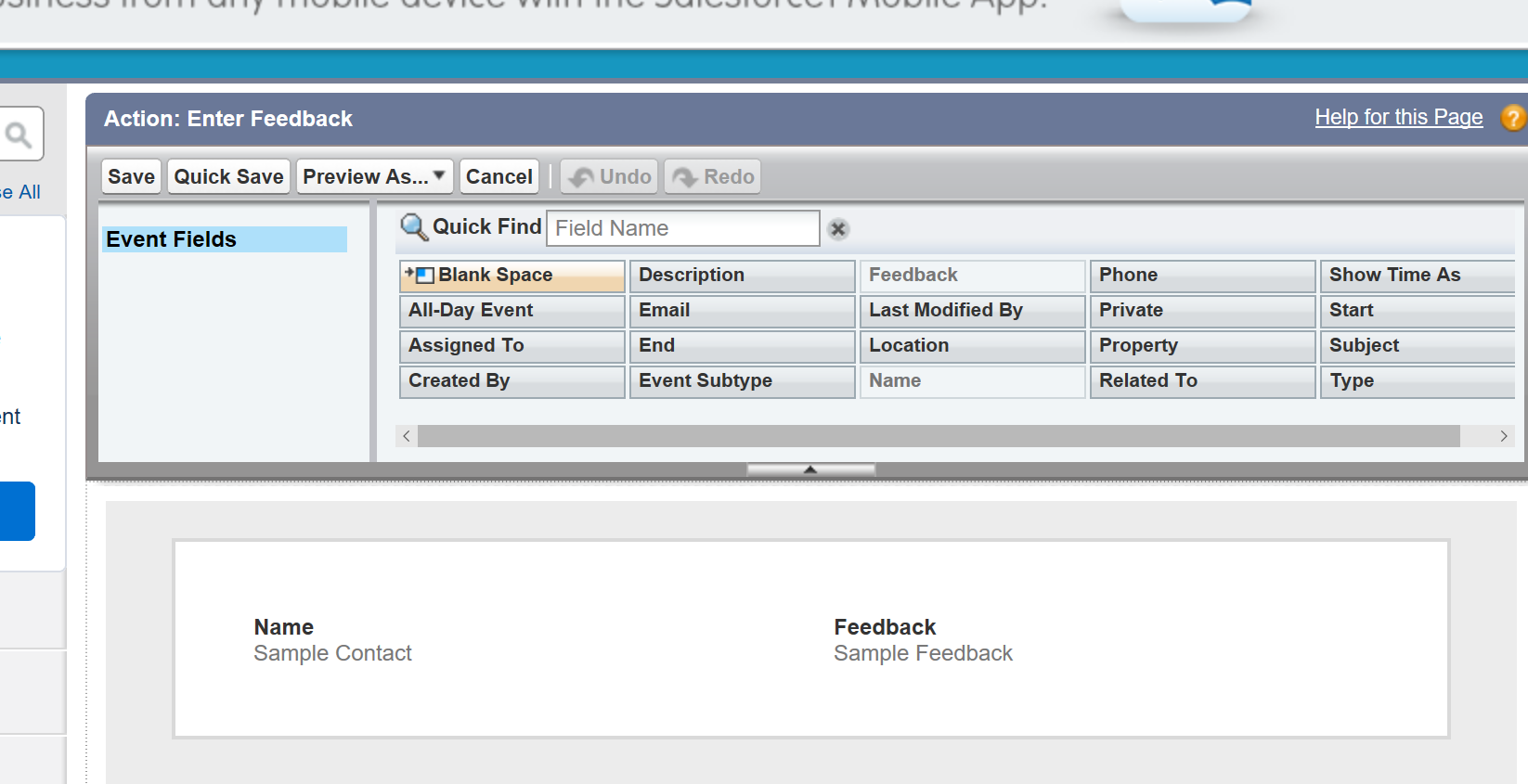Screen dimensions: 1528x784
Task: Select the Created By field
Action: tap(512, 381)
